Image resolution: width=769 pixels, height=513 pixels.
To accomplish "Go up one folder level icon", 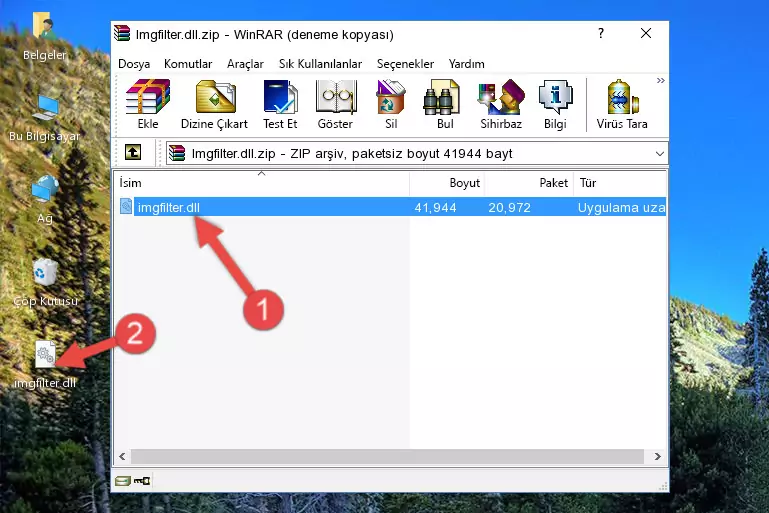I will [133, 153].
